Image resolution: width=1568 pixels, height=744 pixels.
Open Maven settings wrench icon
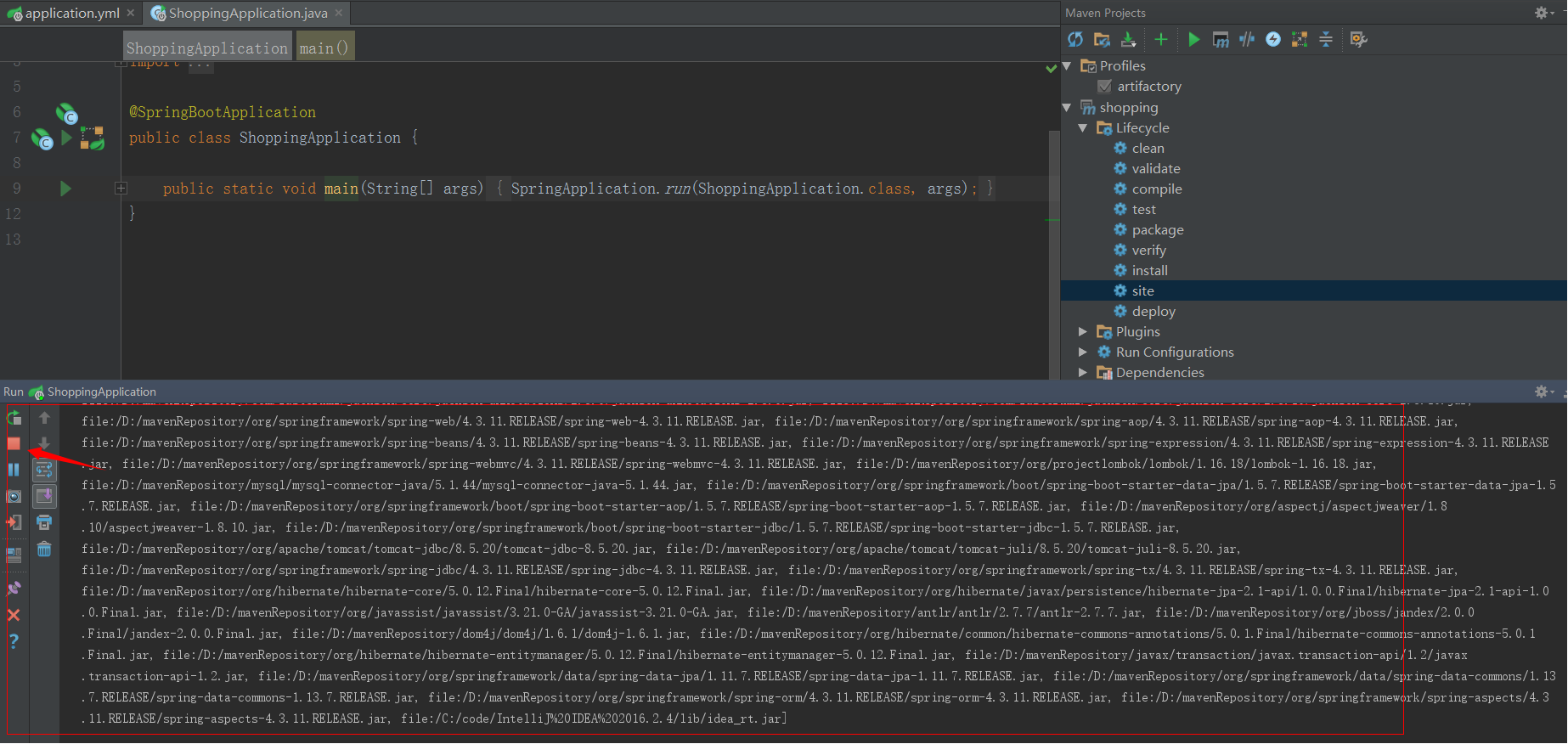(1359, 39)
